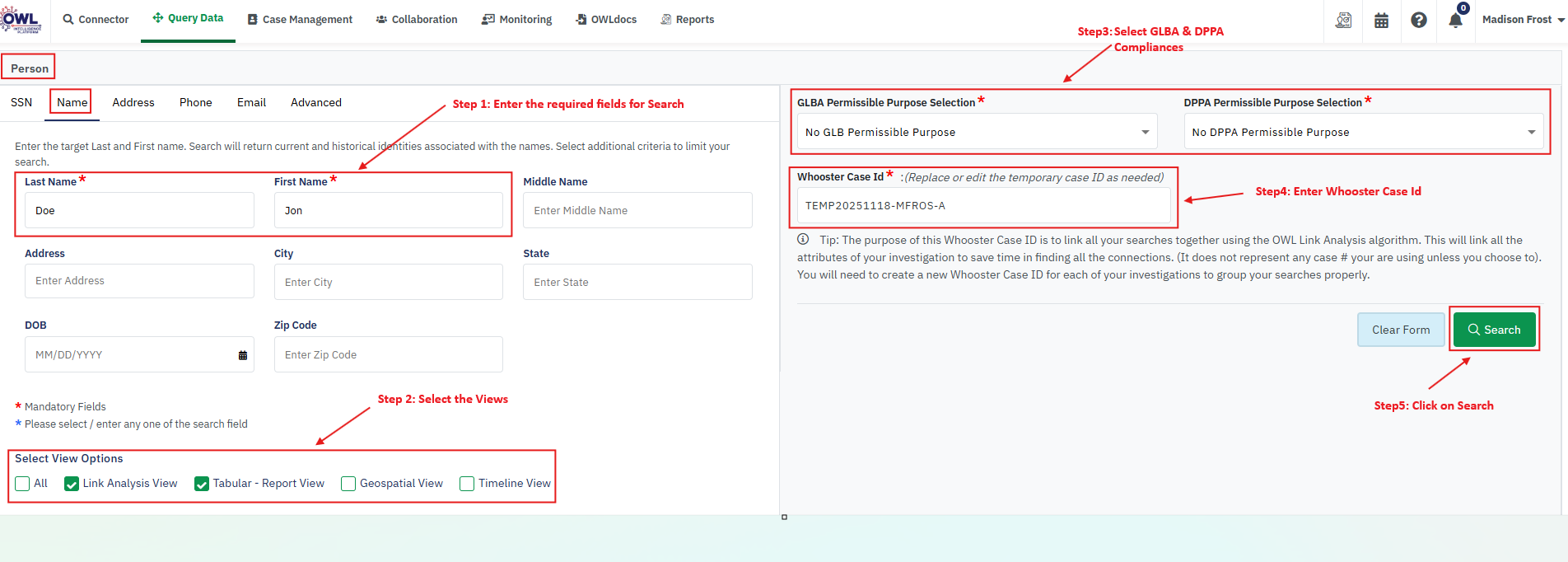The image size is (1568, 562).
Task: Click the Whooster Case Id input field
Action: coord(983,206)
